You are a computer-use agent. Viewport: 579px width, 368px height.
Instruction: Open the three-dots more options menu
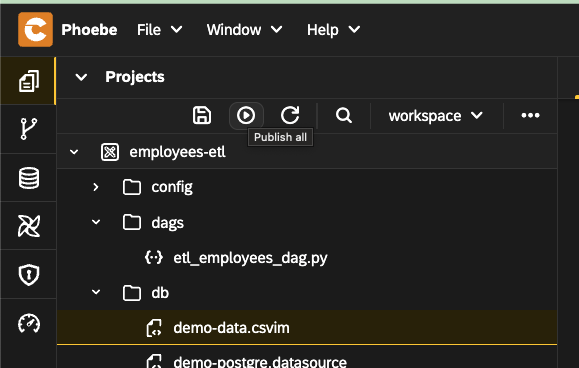point(530,116)
